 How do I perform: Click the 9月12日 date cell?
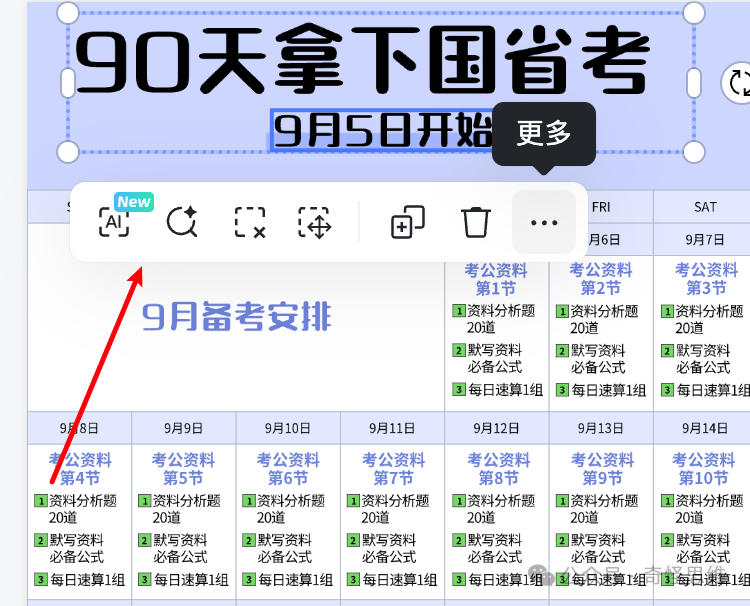[496, 428]
